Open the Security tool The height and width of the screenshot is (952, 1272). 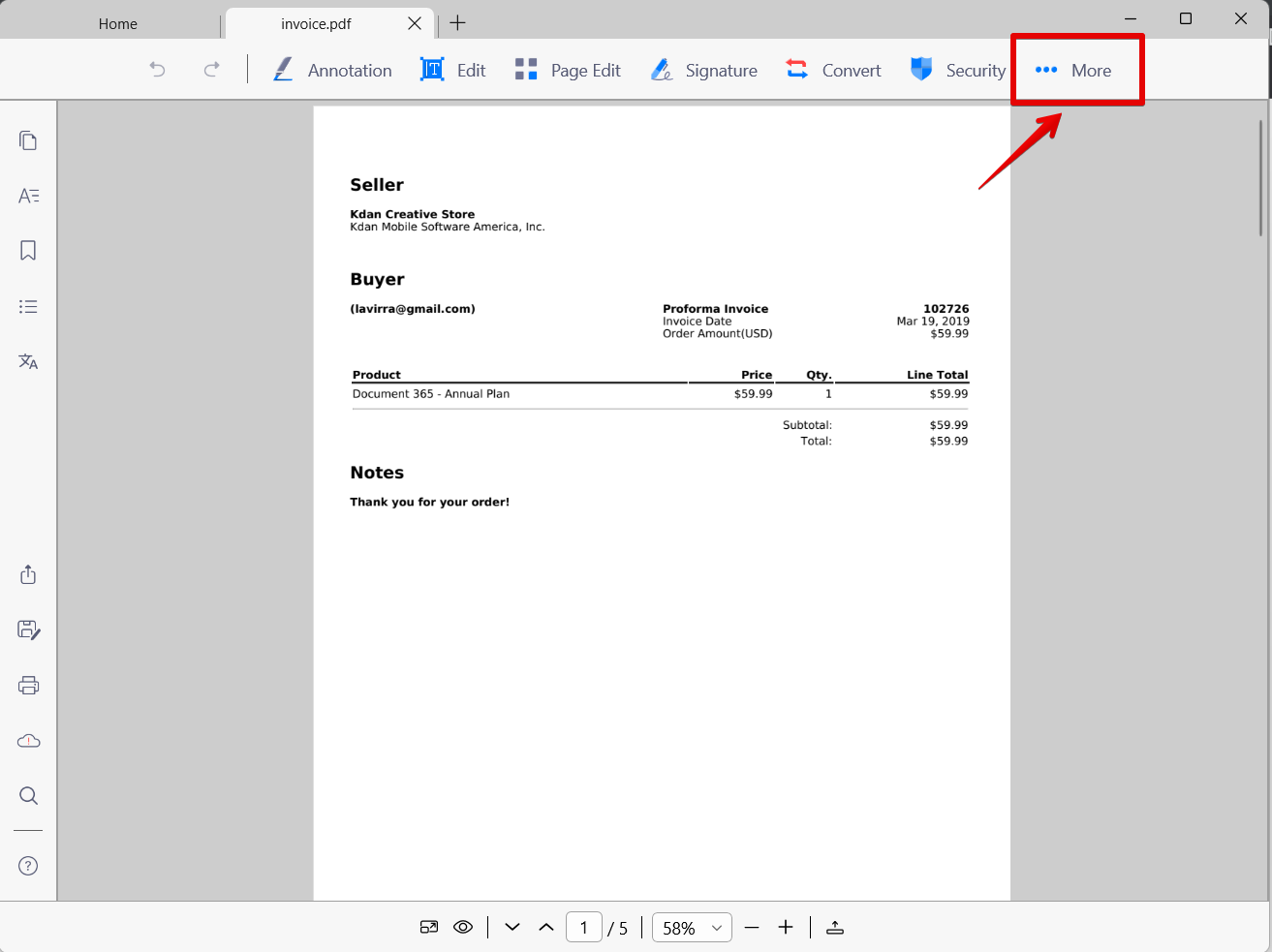click(x=958, y=70)
